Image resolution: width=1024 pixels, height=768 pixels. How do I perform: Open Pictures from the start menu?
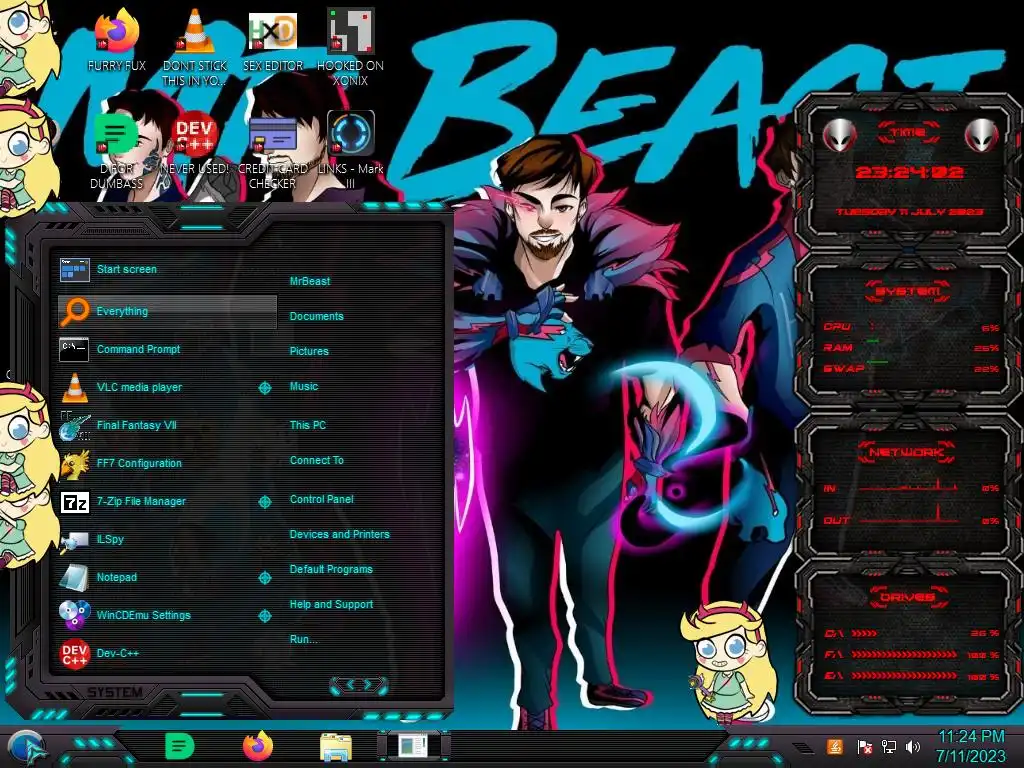pyautogui.click(x=309, y=351)
